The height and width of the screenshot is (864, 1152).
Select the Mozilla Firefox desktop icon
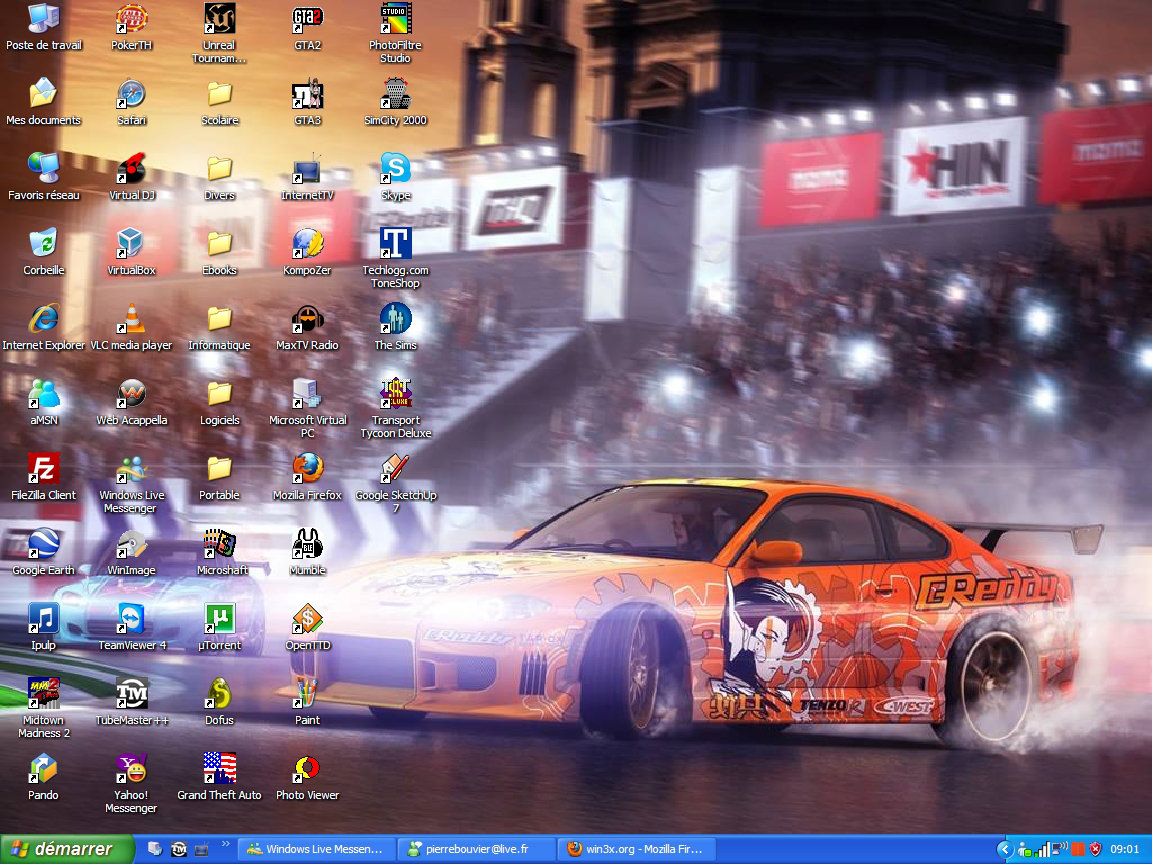(307, 469)
